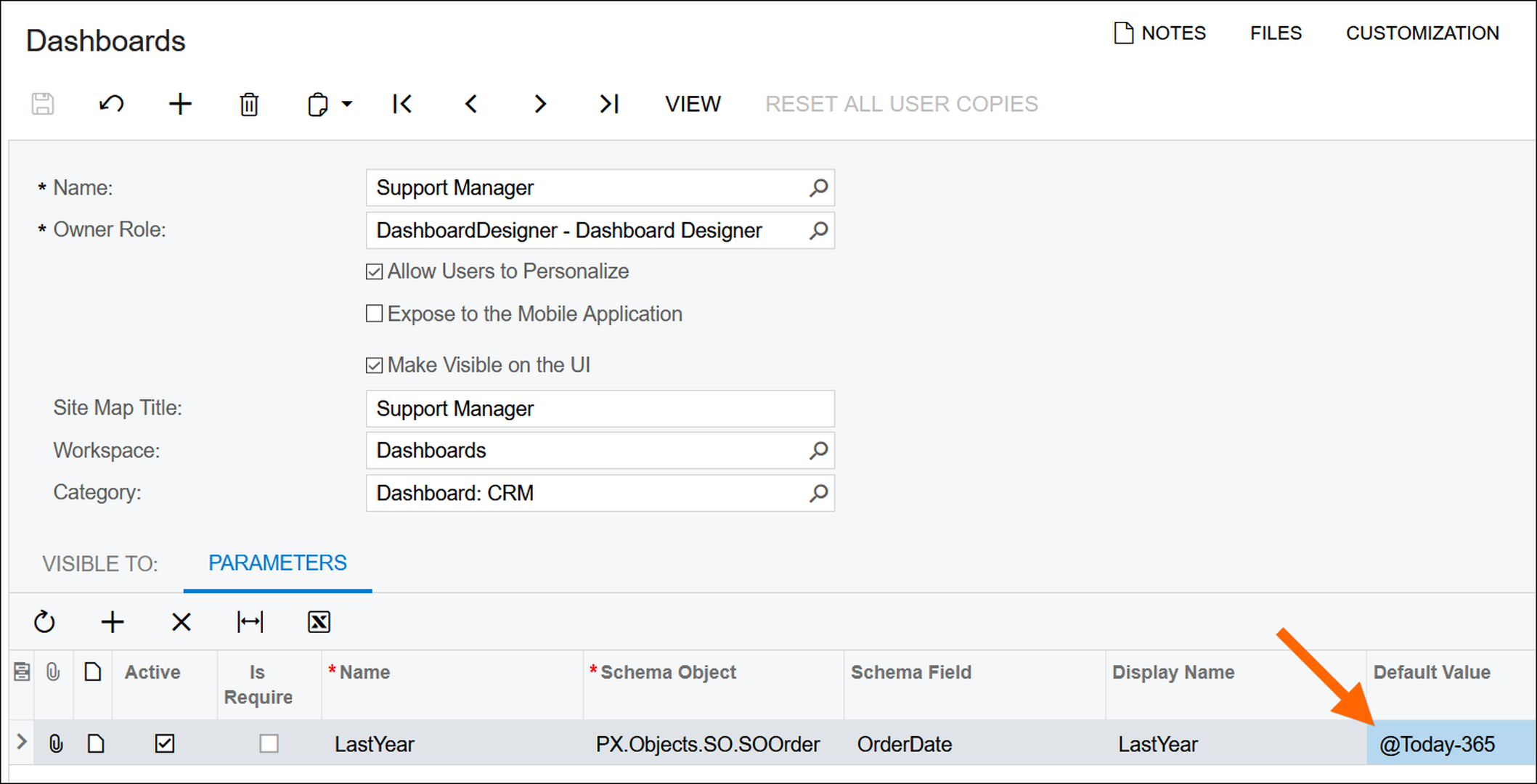Click the undo/cancel icon in the toolbar
Image resolution: width=1537 pixels, height=784 pixels.
point(111,104)
